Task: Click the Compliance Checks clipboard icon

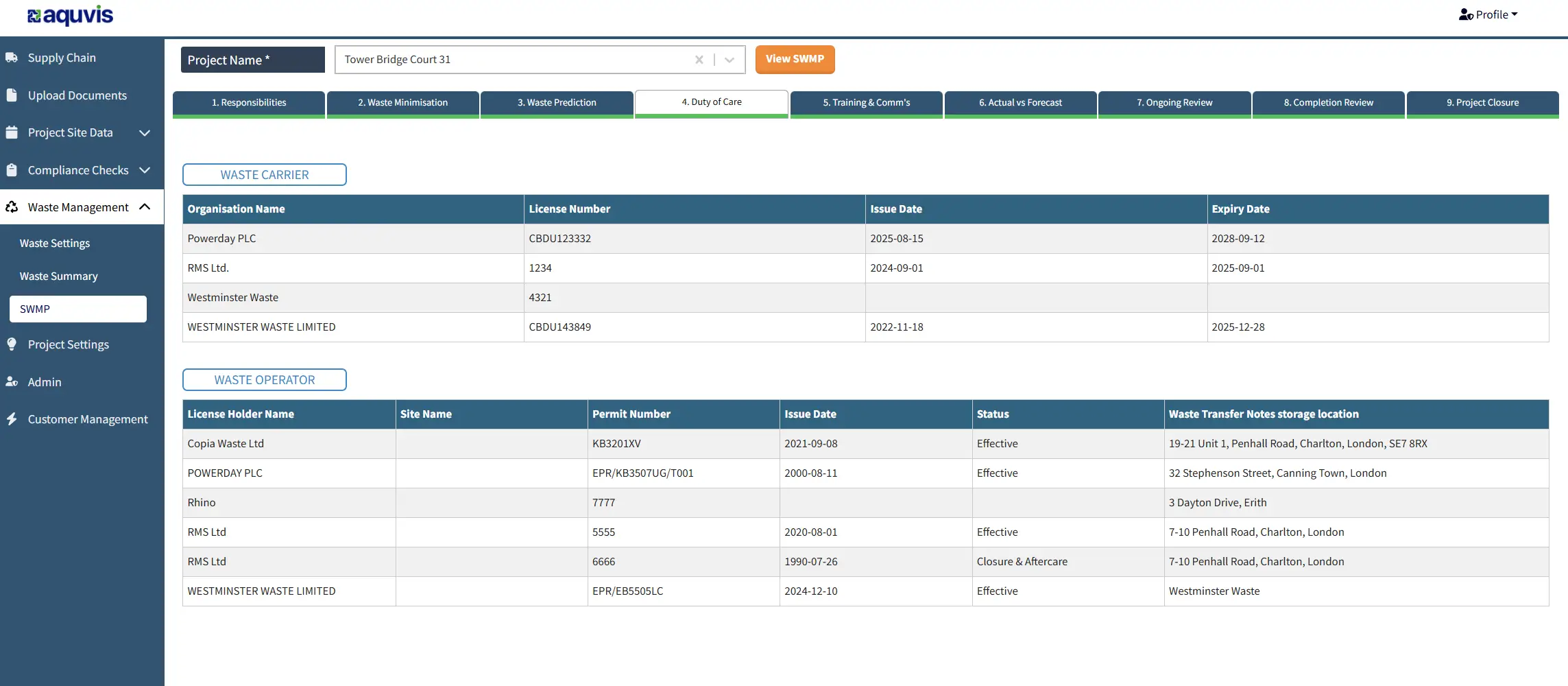Action: tap(12, 170)
